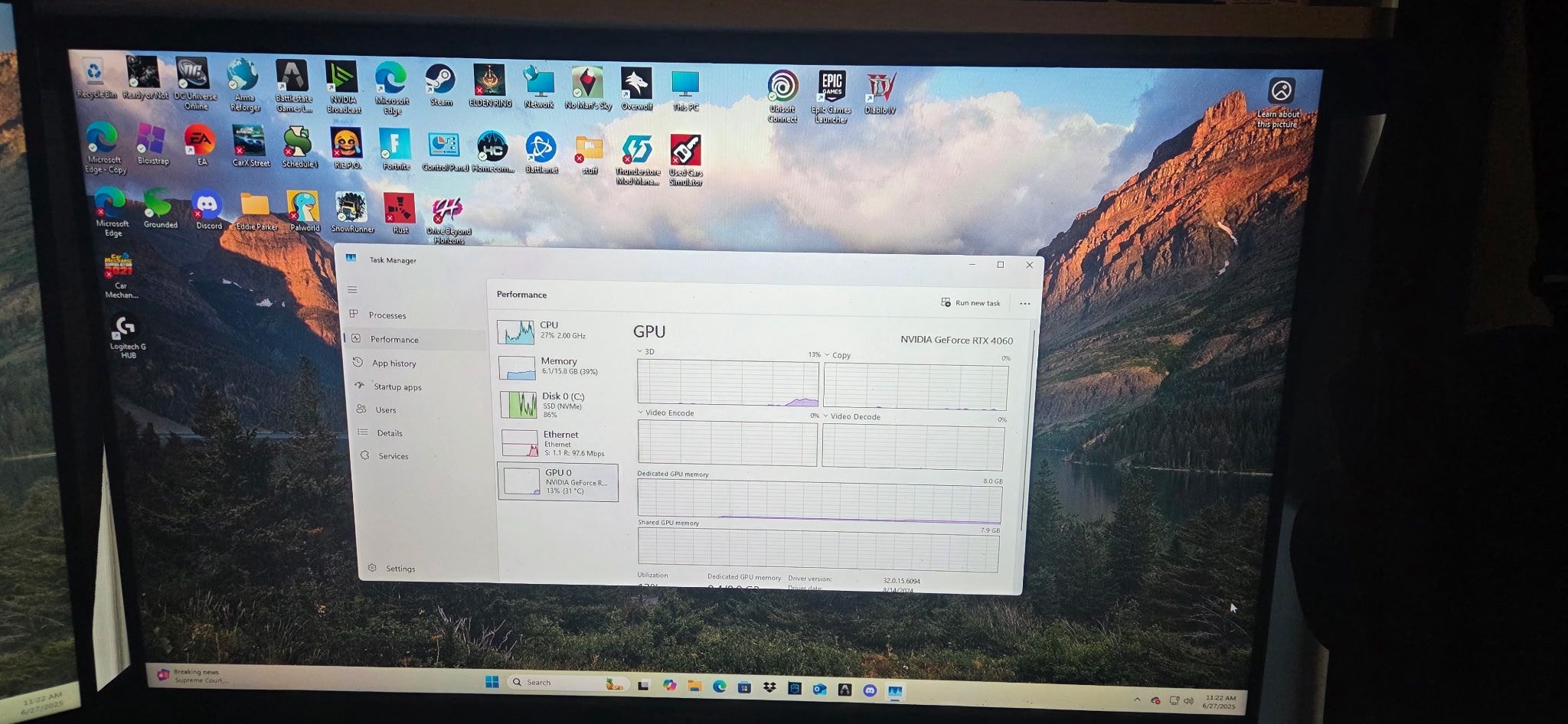Select the NVIDIA Broadcast desktop icon
1568x724 pixels.
(x=343, y=87)
